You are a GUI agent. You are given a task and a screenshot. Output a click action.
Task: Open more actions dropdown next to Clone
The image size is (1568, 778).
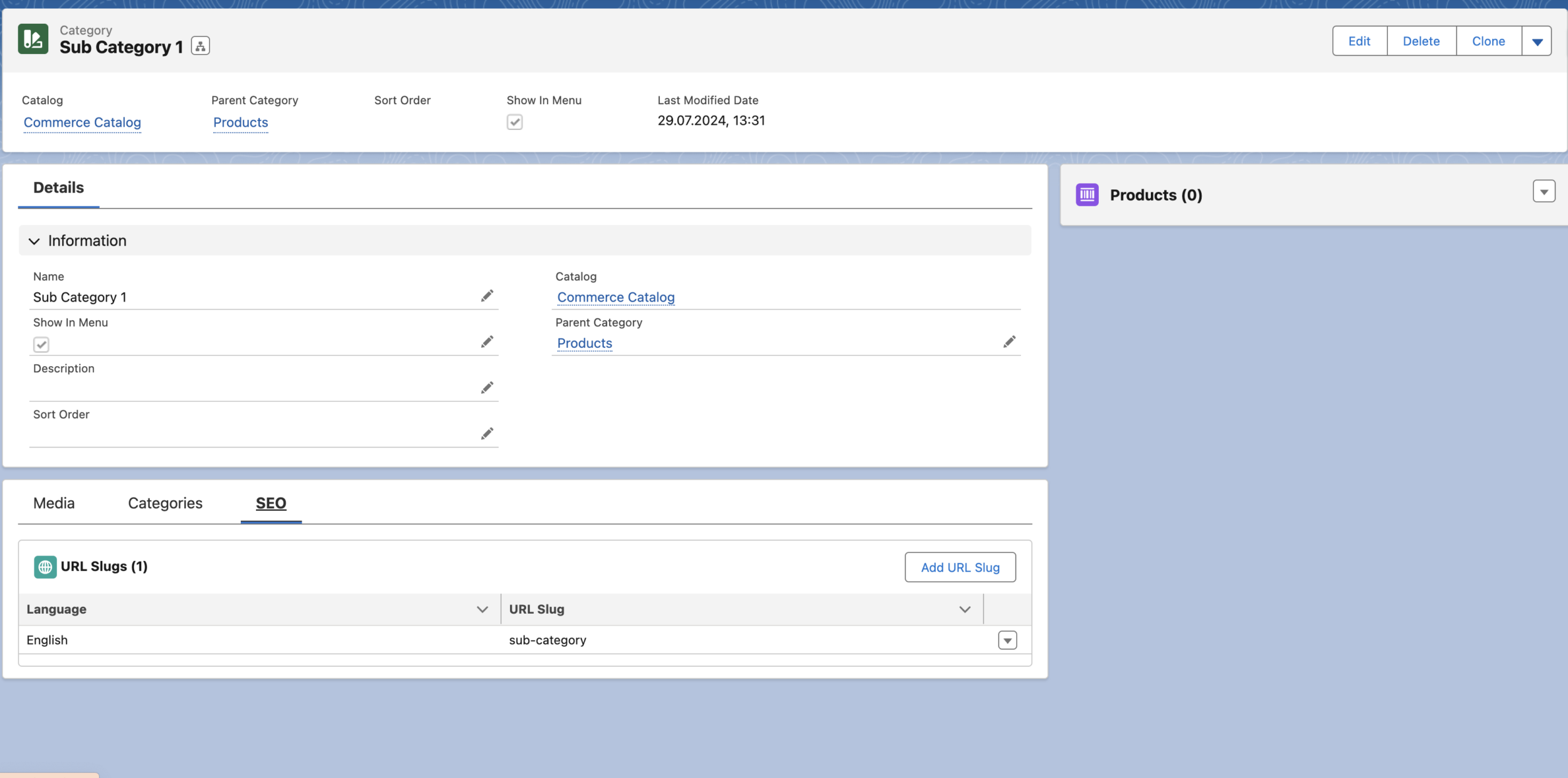[1537, 41]
